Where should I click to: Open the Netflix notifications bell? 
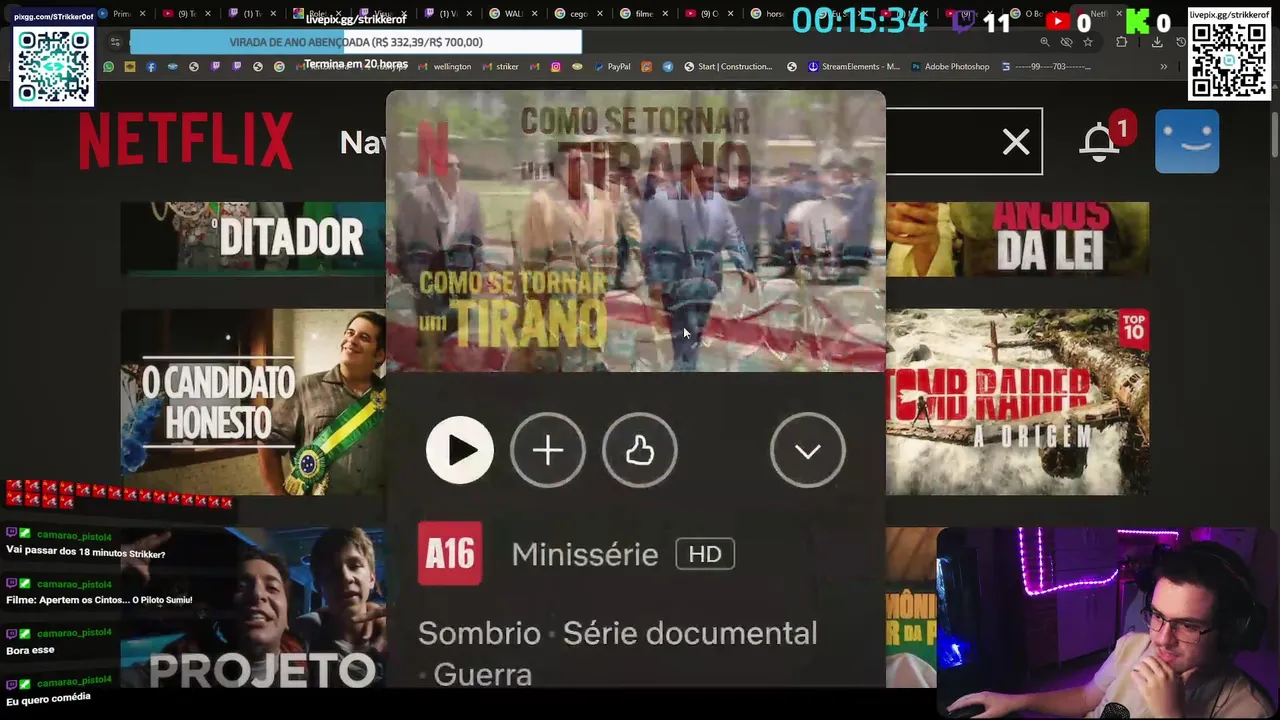click(1099, 141)
